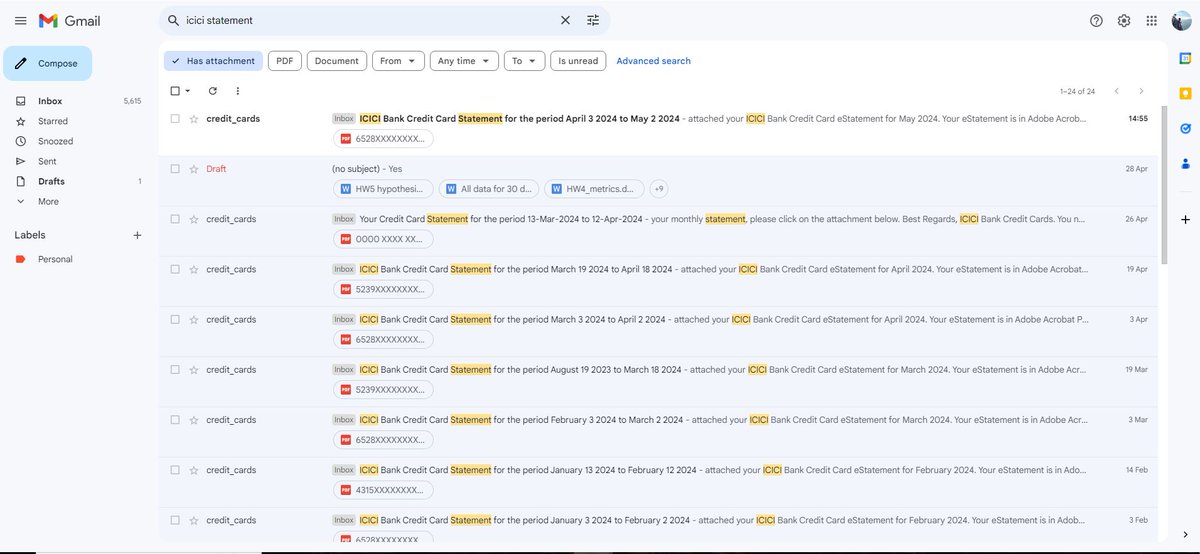Check the February 3 to March 2 email
This screenshot has height=554, width=1200.
pos(175,420)
